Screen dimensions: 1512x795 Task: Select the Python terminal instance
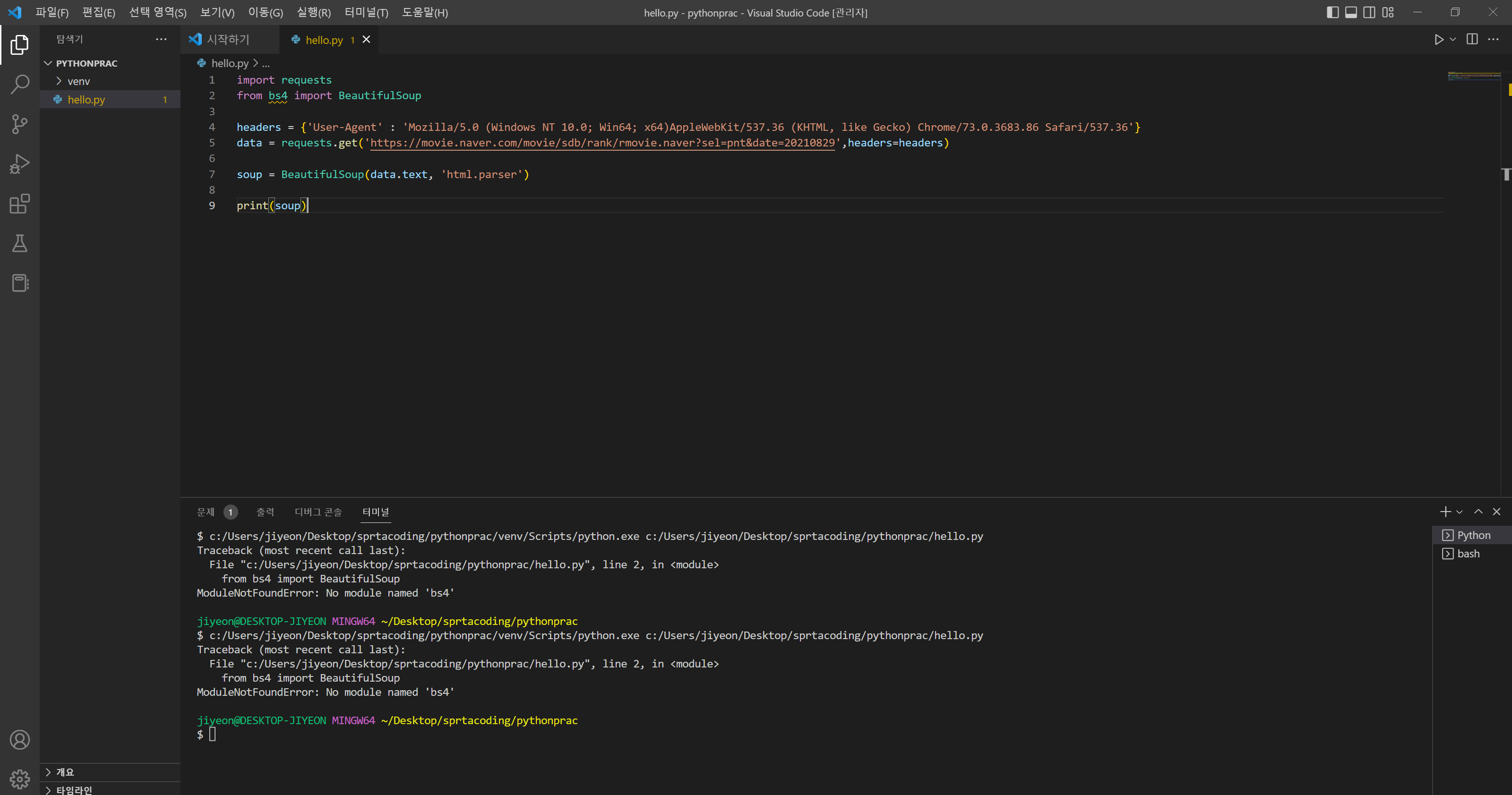pyautogui.click(x=1472, y=535)
